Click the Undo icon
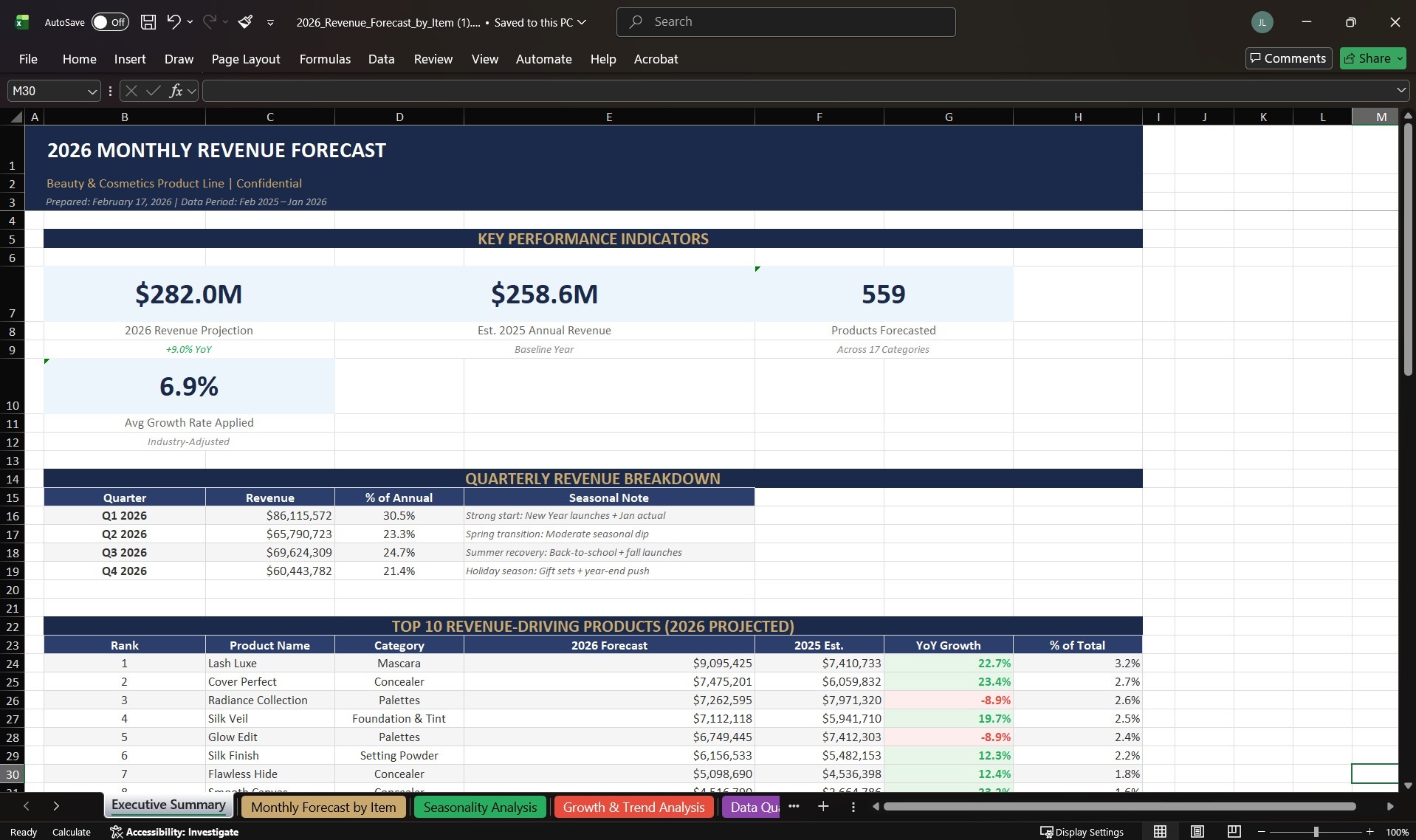This screenshot has width=1416, height=840. pos(173,22)
